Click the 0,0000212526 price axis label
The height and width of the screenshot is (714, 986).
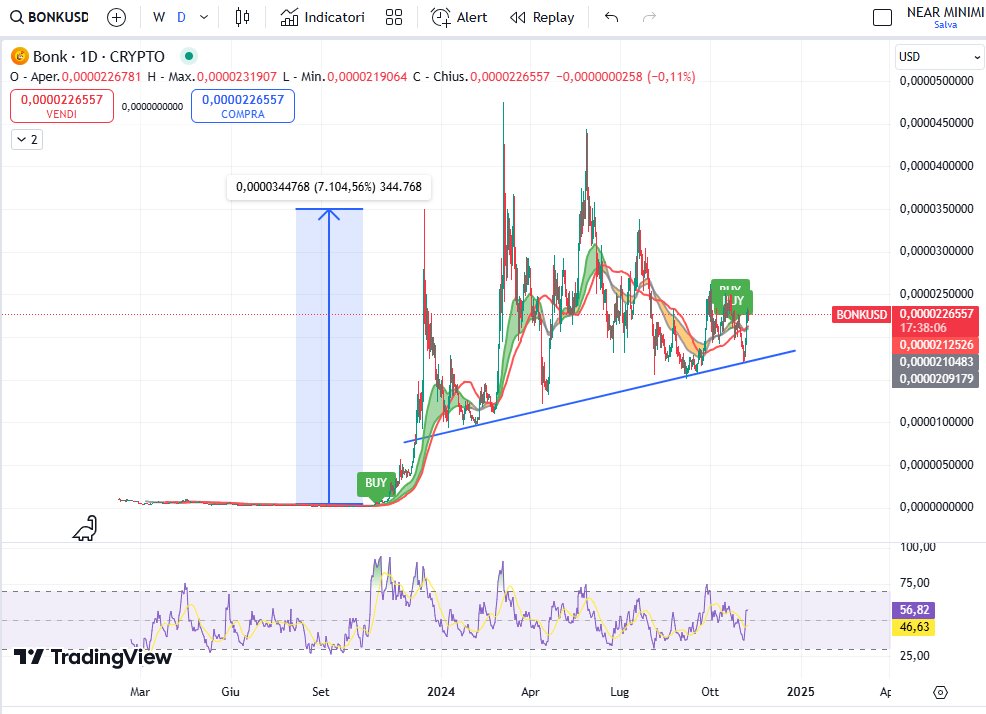coord(936,345)
